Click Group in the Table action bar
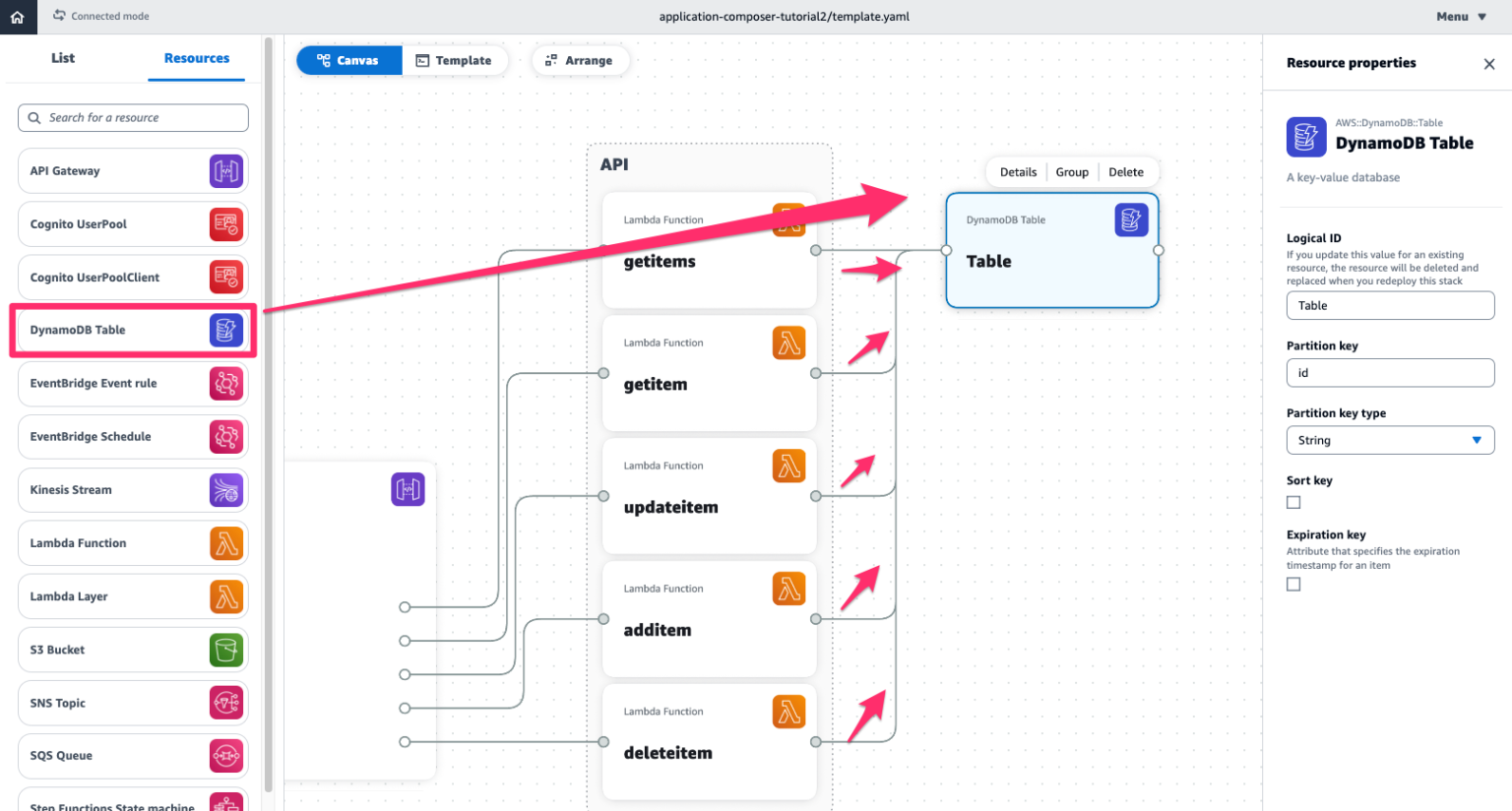 tap(1072, 172)
